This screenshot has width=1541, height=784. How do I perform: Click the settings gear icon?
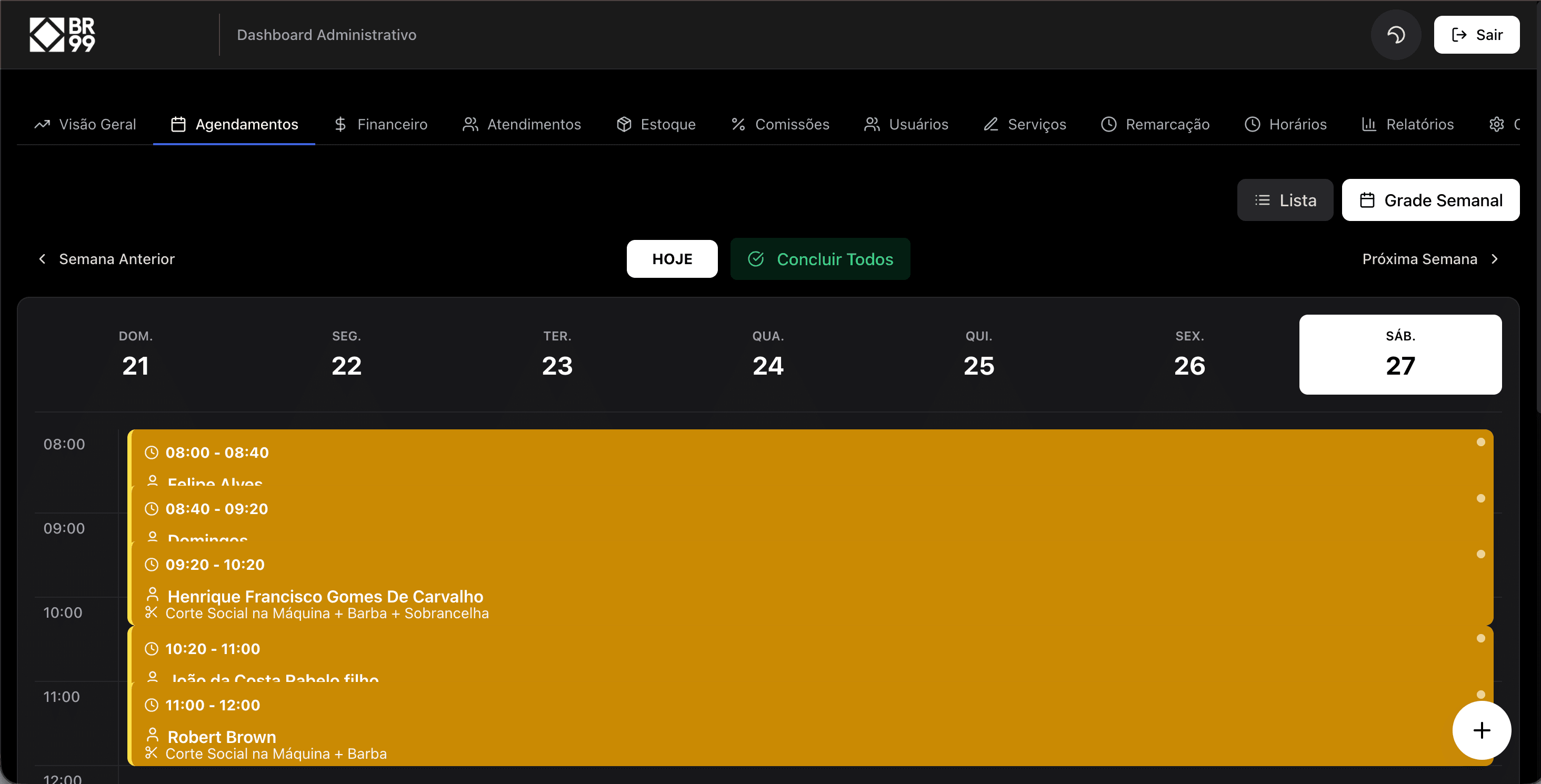[1496, 124]
